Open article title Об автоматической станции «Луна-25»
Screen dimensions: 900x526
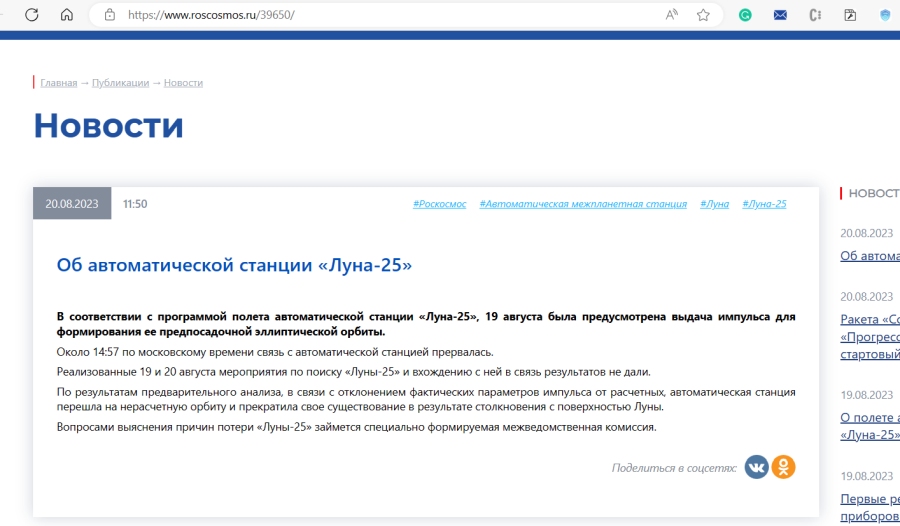[234, 265]
